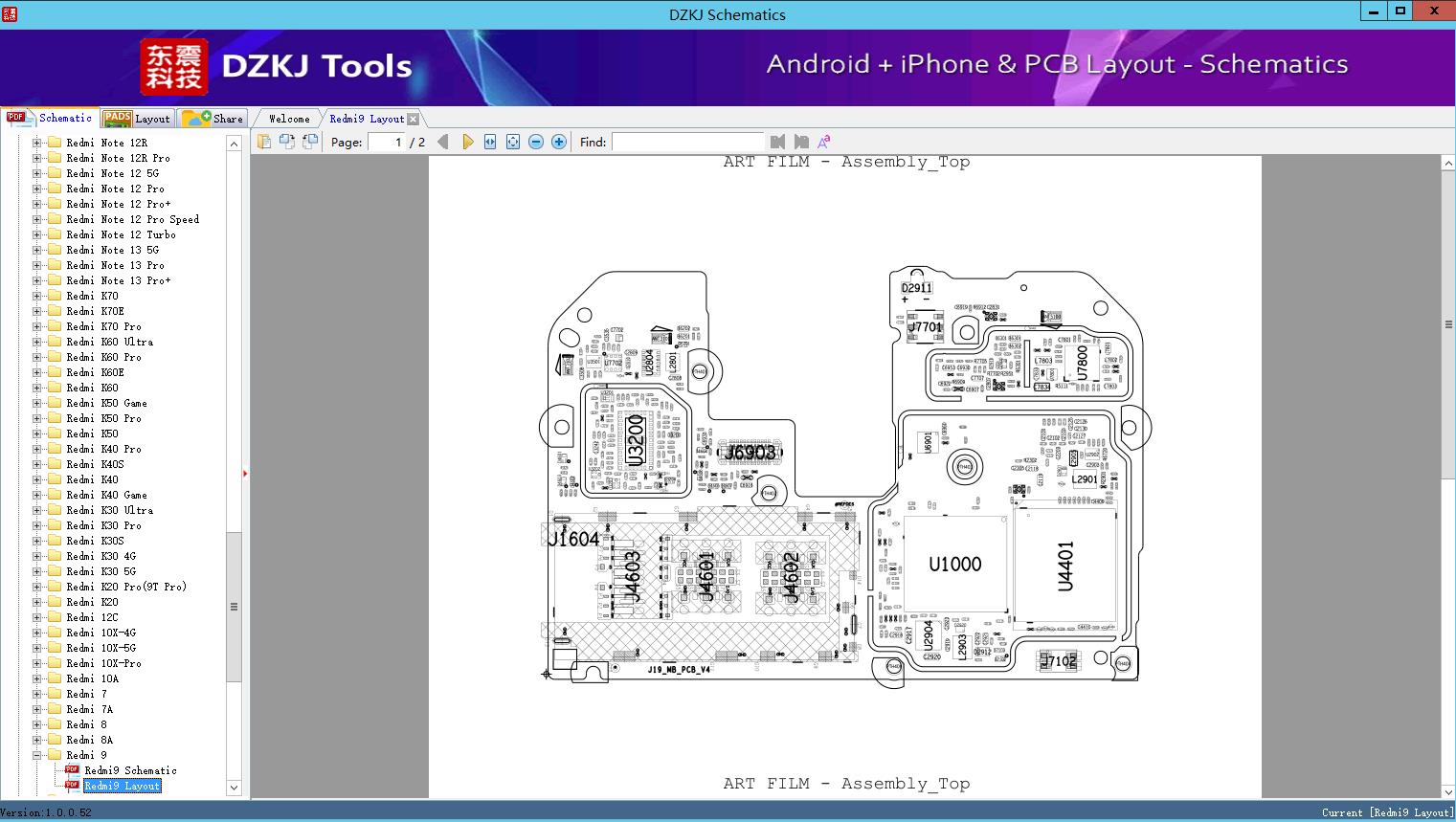Select Redmi K20 Pro(9T Pro) folder

(126, 587)
